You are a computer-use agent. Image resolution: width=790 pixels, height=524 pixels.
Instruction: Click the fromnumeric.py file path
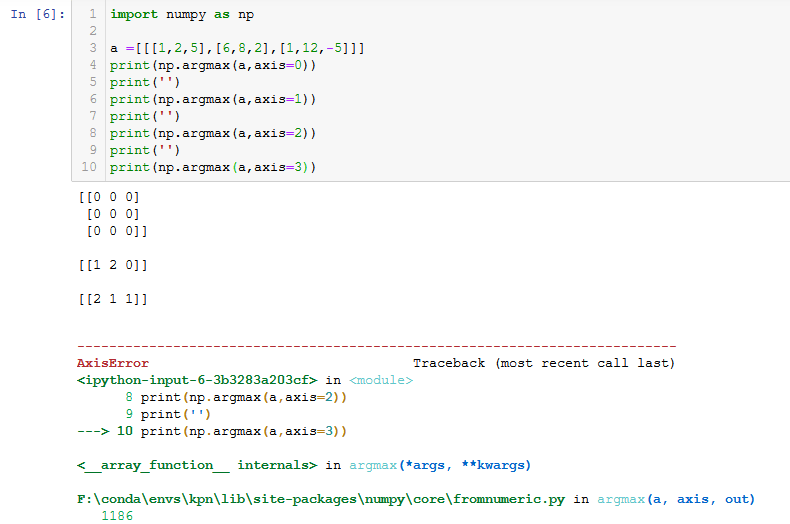[x=320, y=499]
